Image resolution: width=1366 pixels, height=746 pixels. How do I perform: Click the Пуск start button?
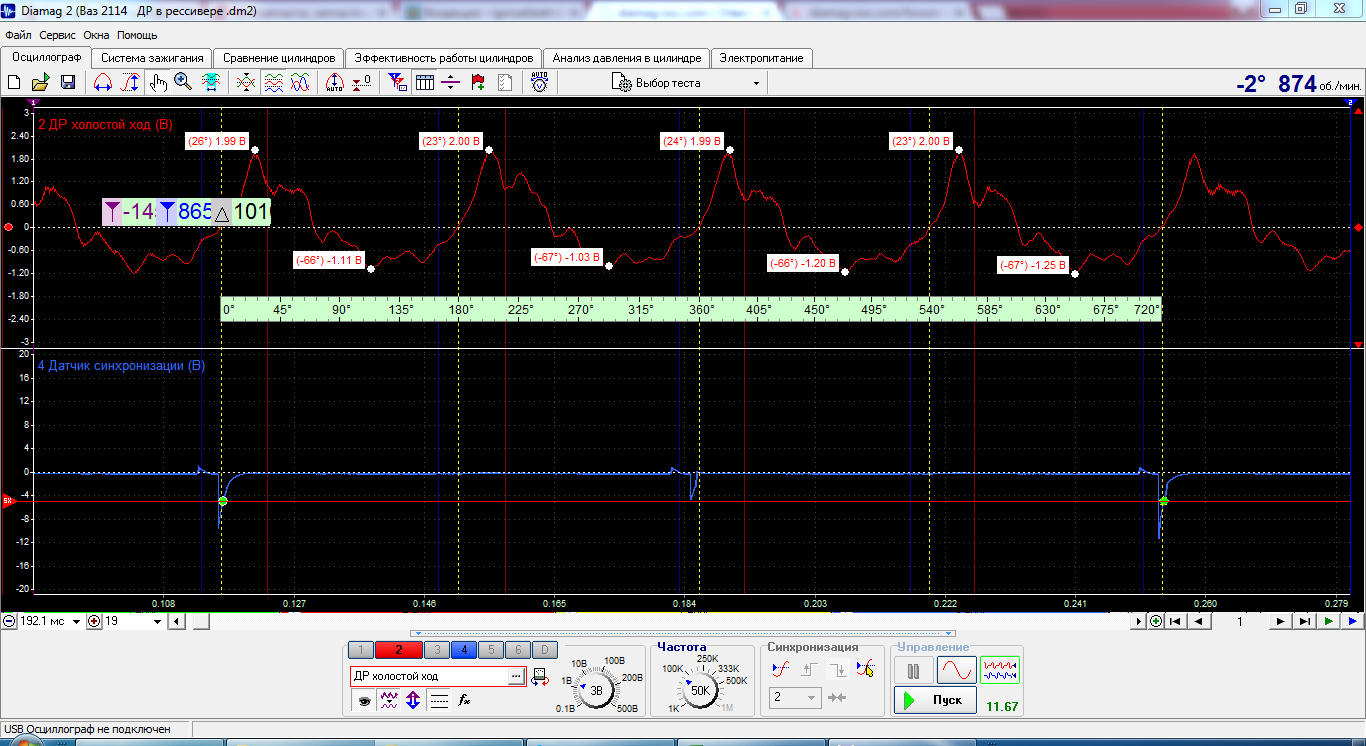pos(935,700)
